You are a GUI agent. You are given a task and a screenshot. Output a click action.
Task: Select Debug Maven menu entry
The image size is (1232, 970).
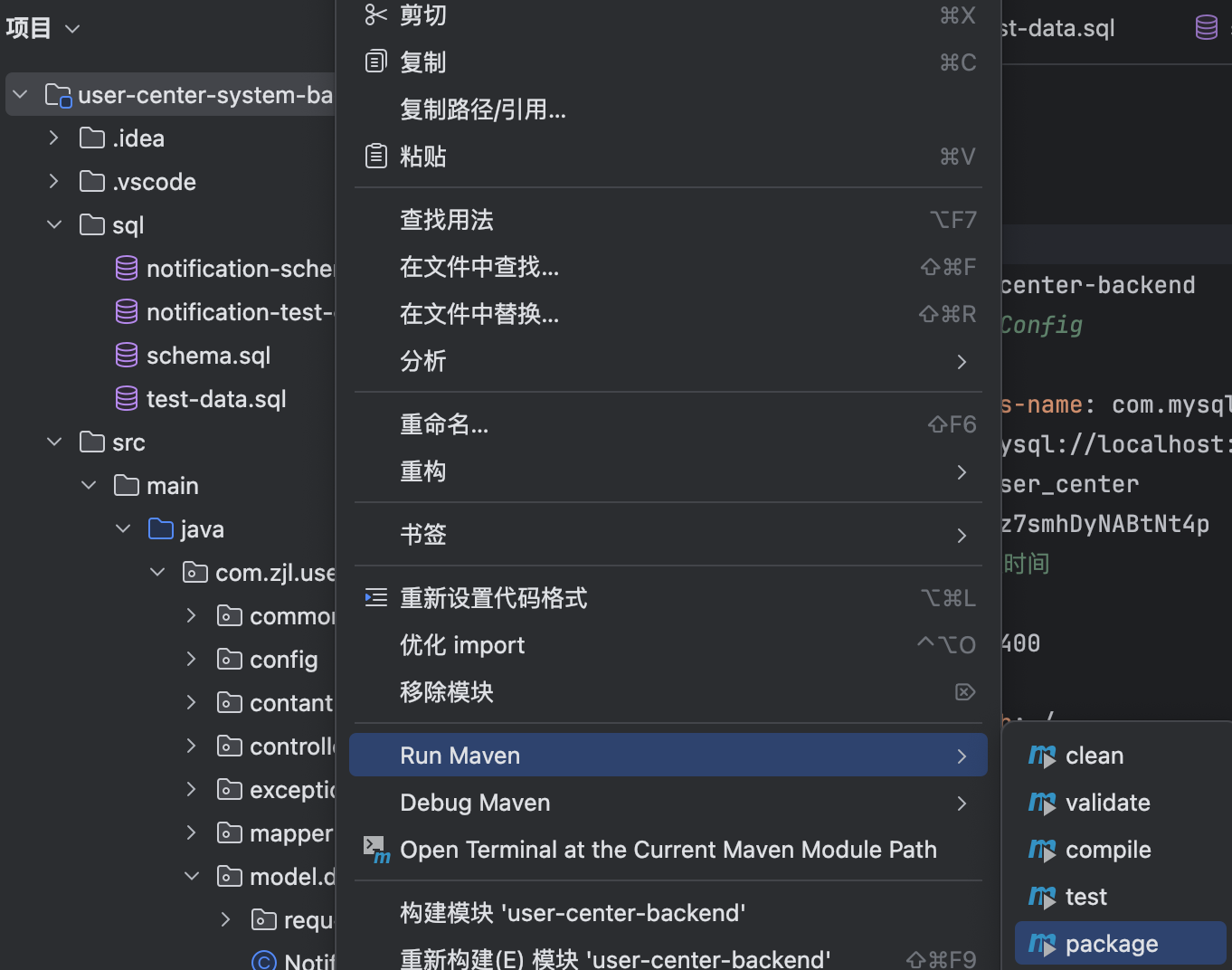pos(668,803)
